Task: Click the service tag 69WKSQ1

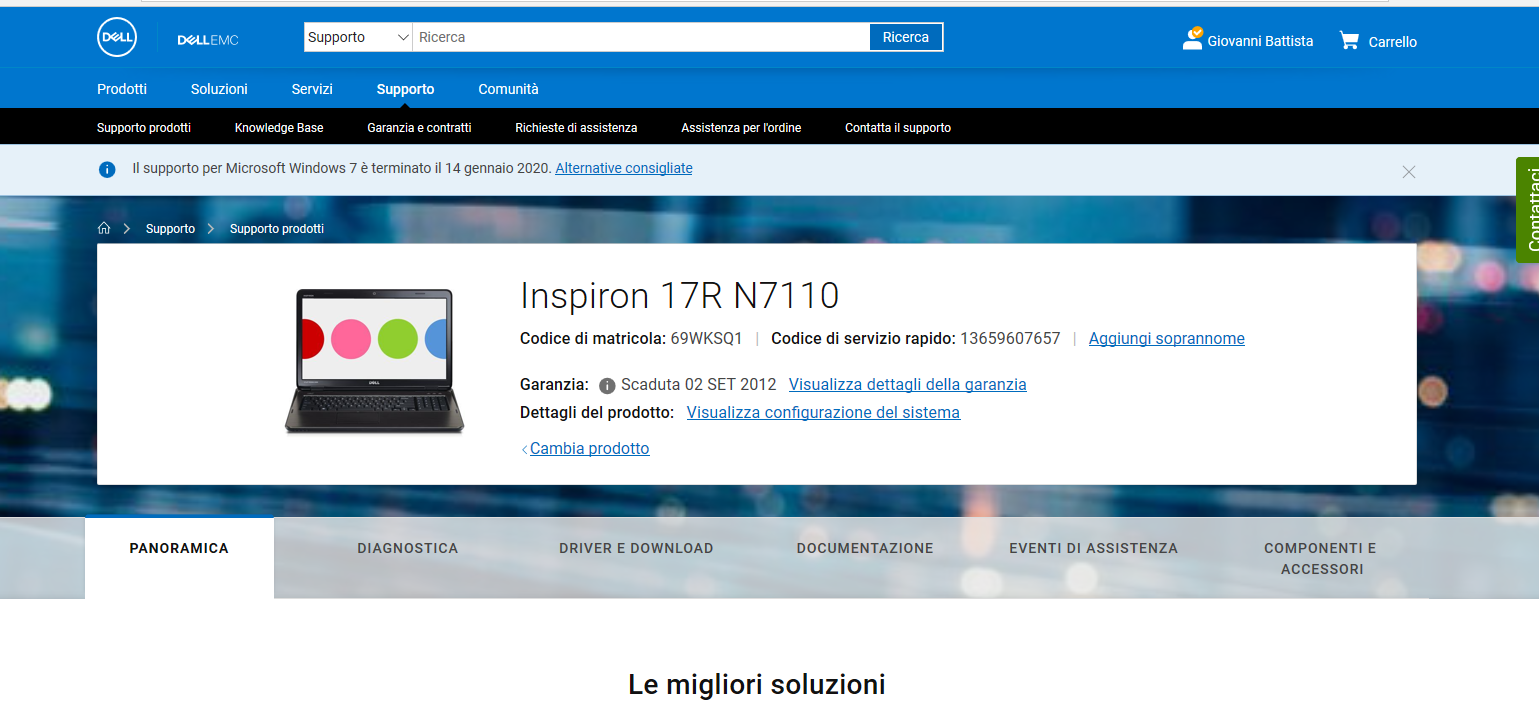Action: click(x=706, y=339)
